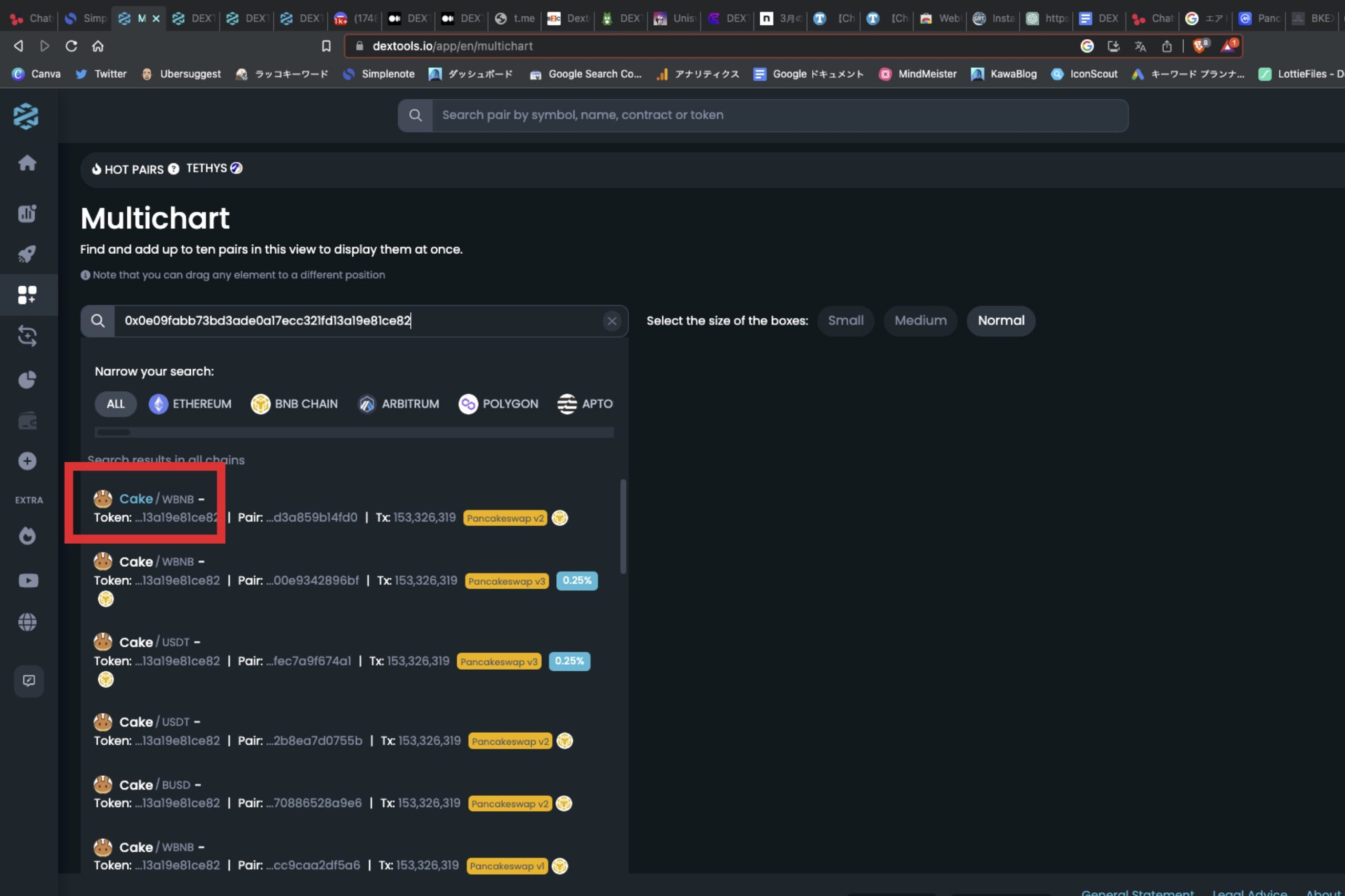Select Medium box size option

point(920,320)
